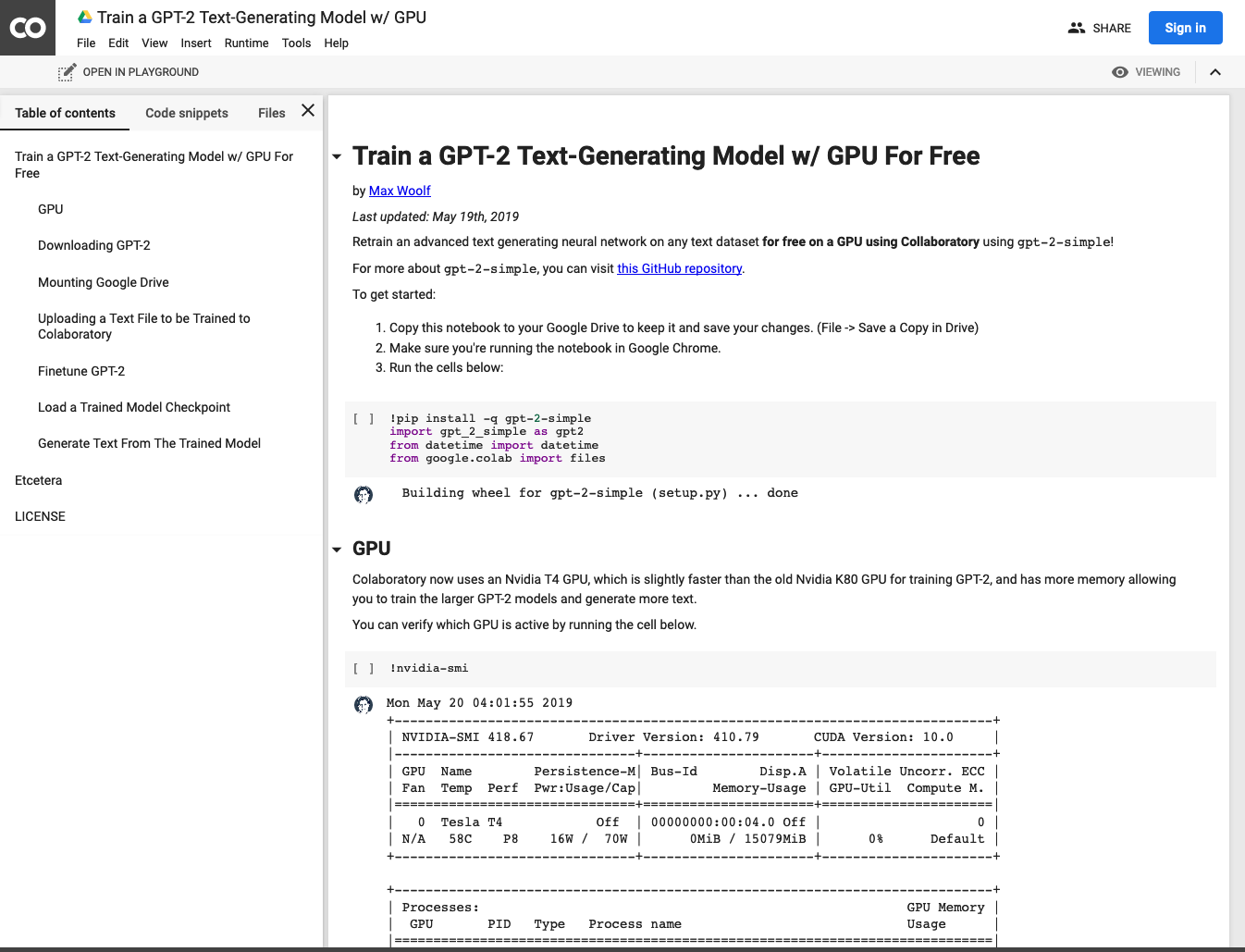Jump to Generate Text From The Trained Model
This screenshot has height=952, width=1245.
pyautogui.click(x=149, y=443)
